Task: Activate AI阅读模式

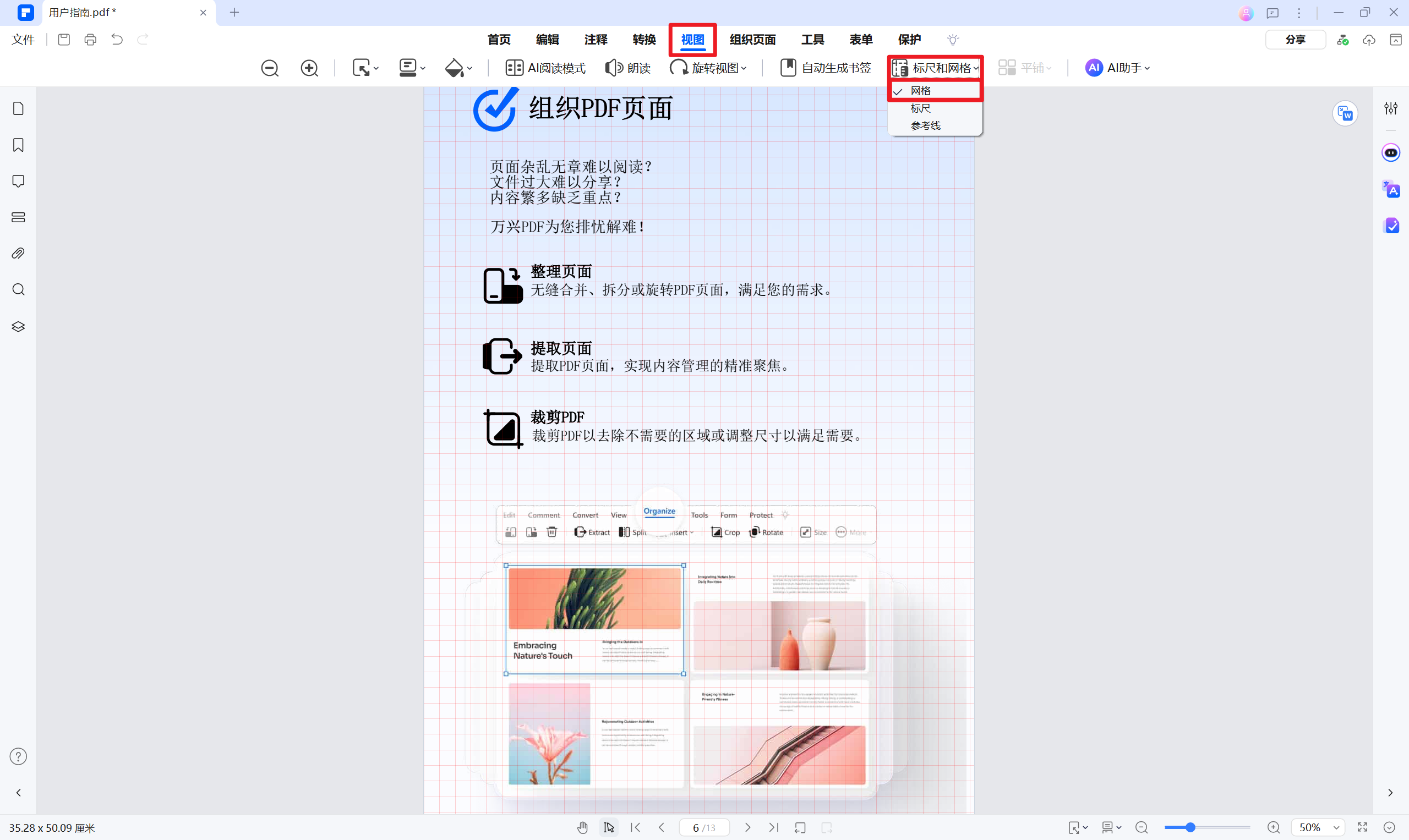Action: point(545,67)
